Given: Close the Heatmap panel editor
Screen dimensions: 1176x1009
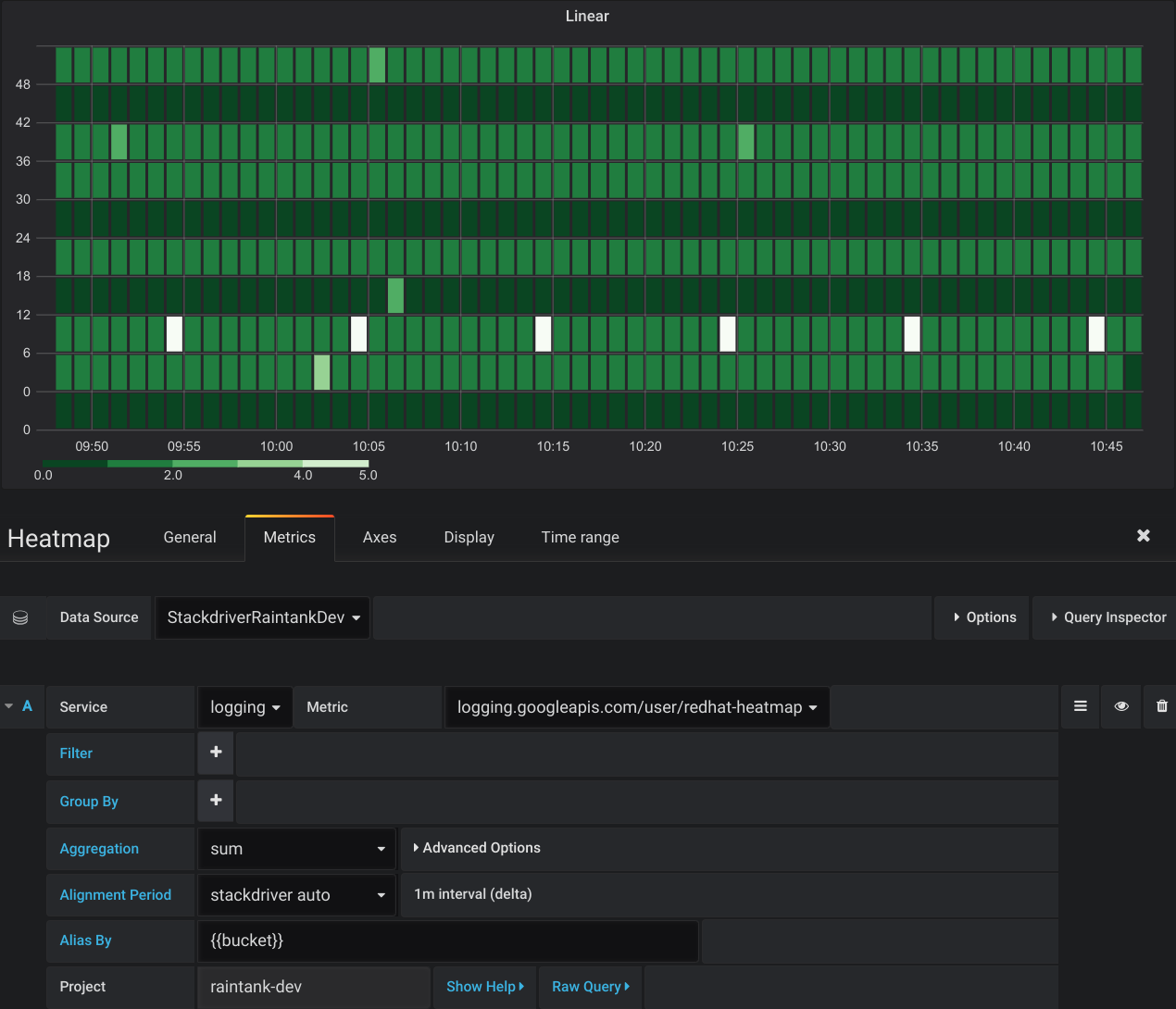Looking at the screenshot, I should click(x=1143, y=536).
